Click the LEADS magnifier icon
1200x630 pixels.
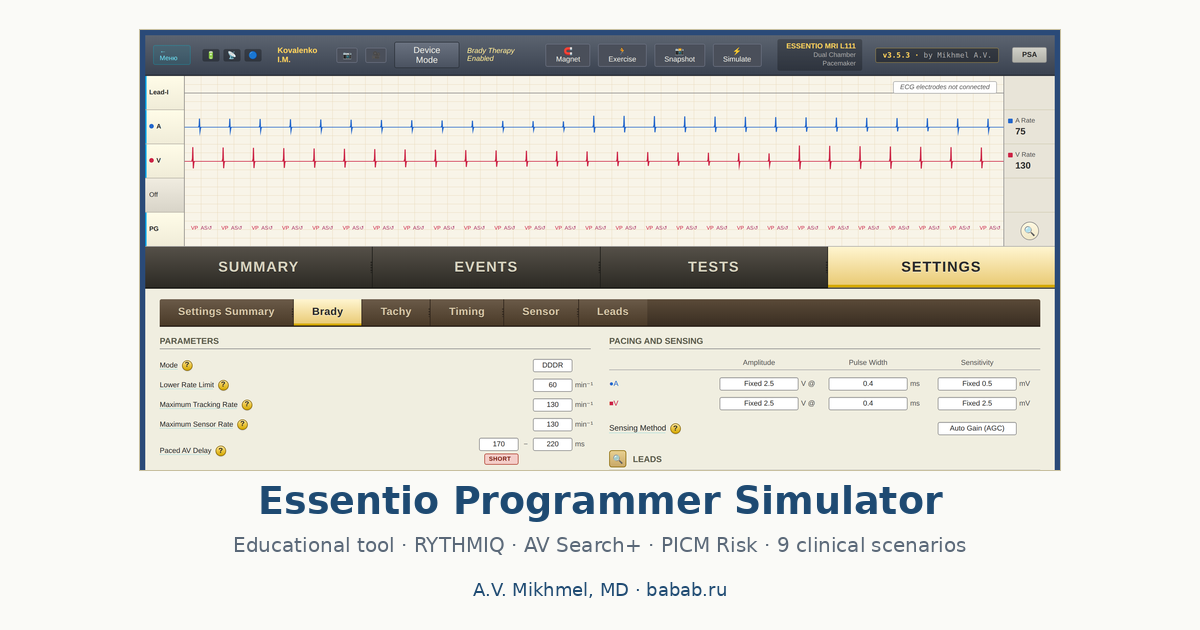[x=618, y=459]
